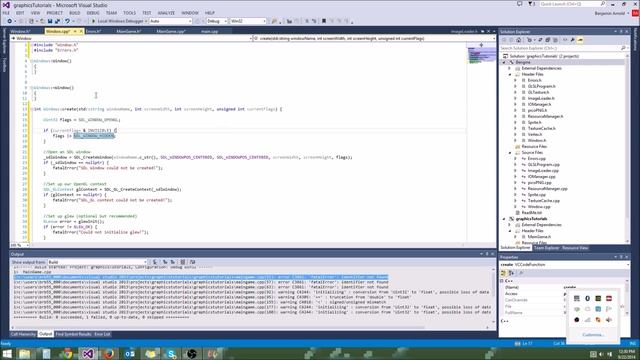Click the Home icon in Solution Explorer
This screenshot has width=640, height=360.
[x=518, y=40]
